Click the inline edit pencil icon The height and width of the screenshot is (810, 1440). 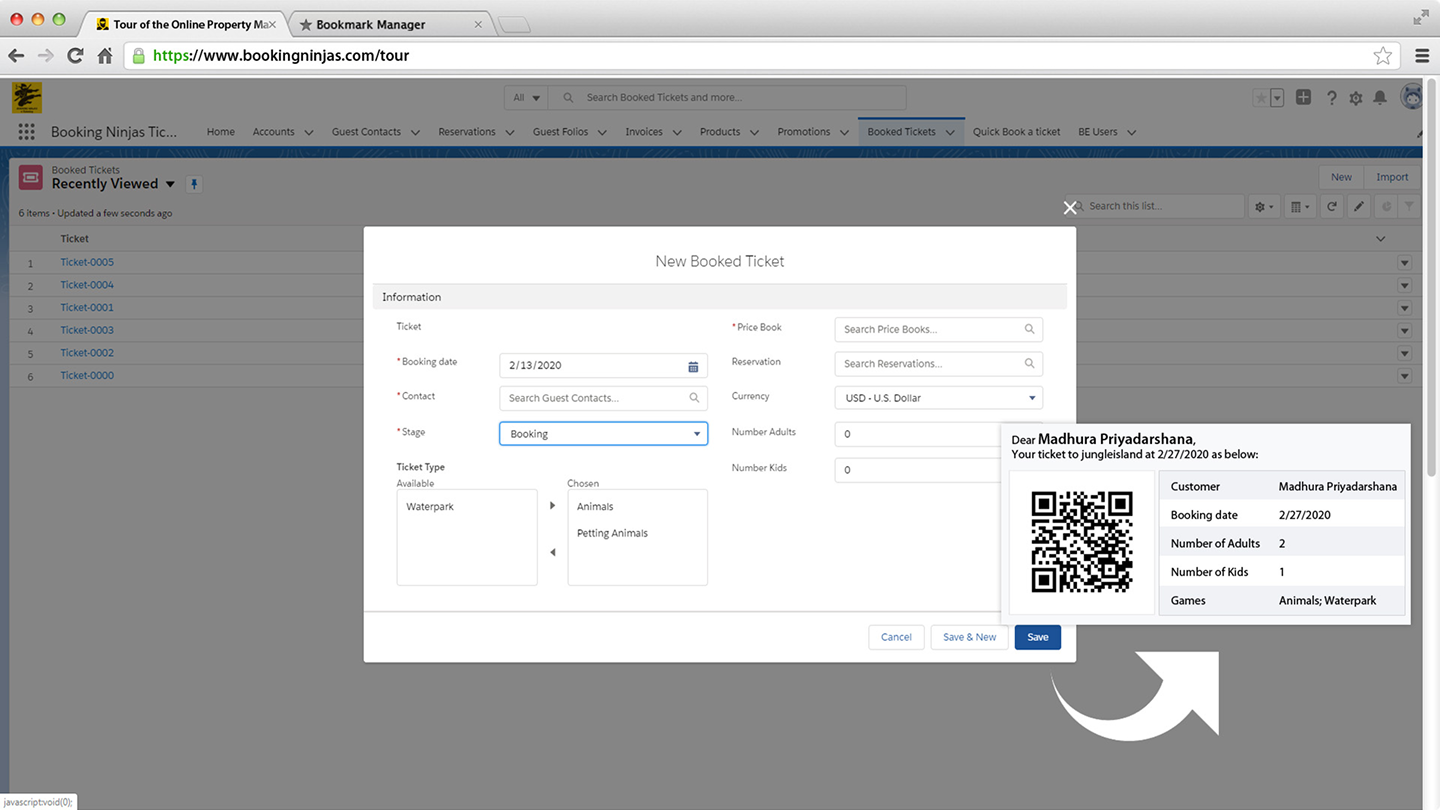click(x=1358, y=206)
